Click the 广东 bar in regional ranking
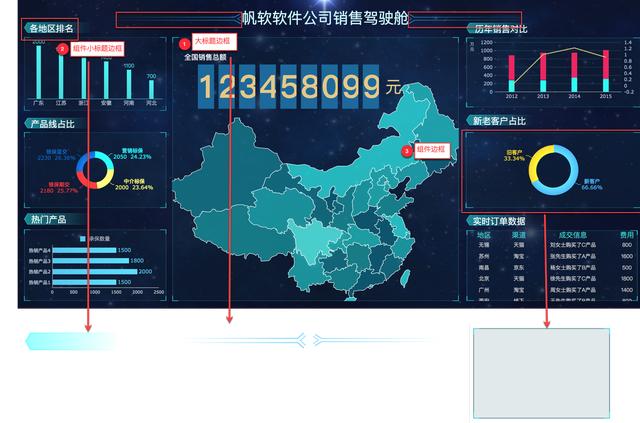The image size is (640, 423). coord(38,72)
